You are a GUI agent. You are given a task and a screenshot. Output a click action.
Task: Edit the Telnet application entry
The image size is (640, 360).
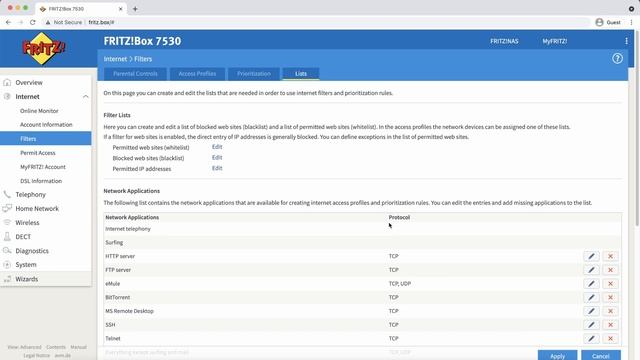pos(591,338)
